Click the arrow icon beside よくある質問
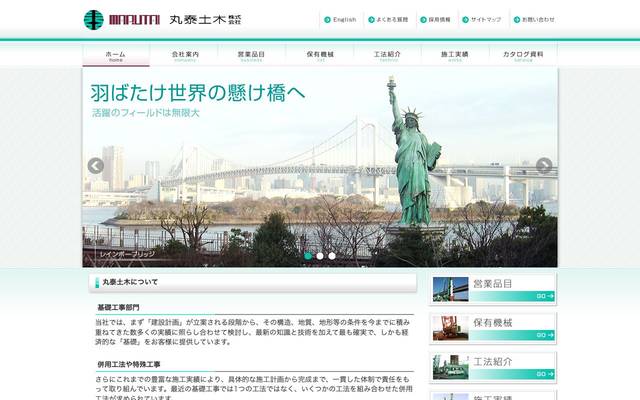 coord(371,20)
